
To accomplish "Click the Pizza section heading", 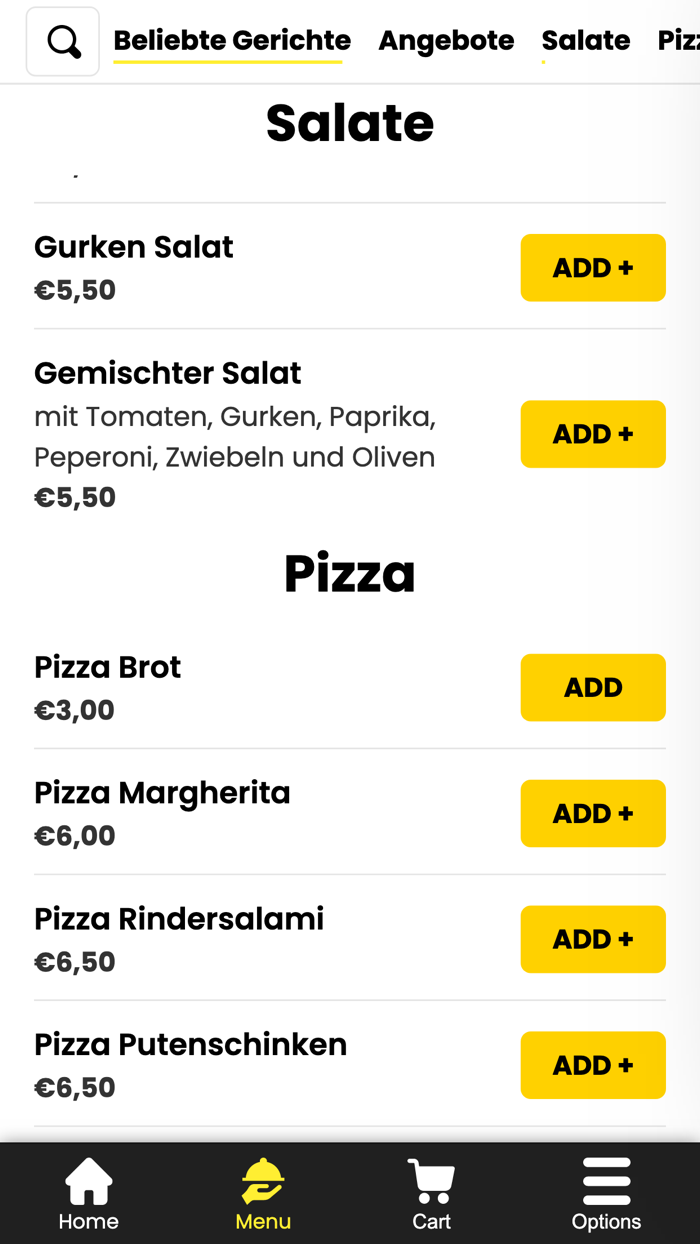I will click(350, 572).
